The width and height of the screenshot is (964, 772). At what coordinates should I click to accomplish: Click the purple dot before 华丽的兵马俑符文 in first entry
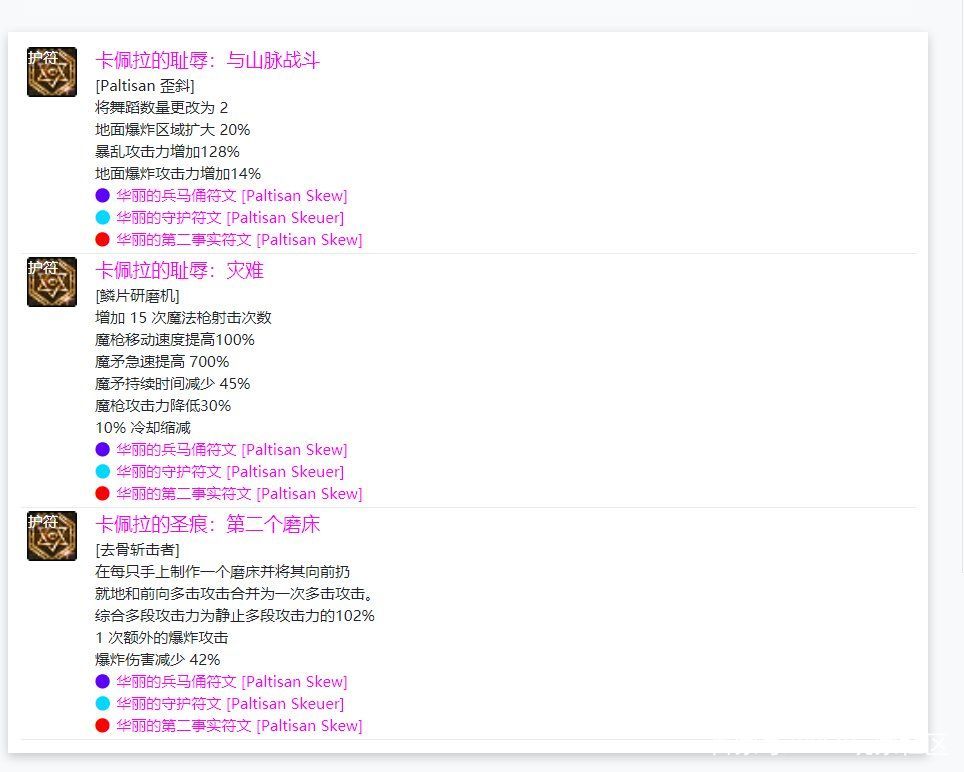click(103, 195)
